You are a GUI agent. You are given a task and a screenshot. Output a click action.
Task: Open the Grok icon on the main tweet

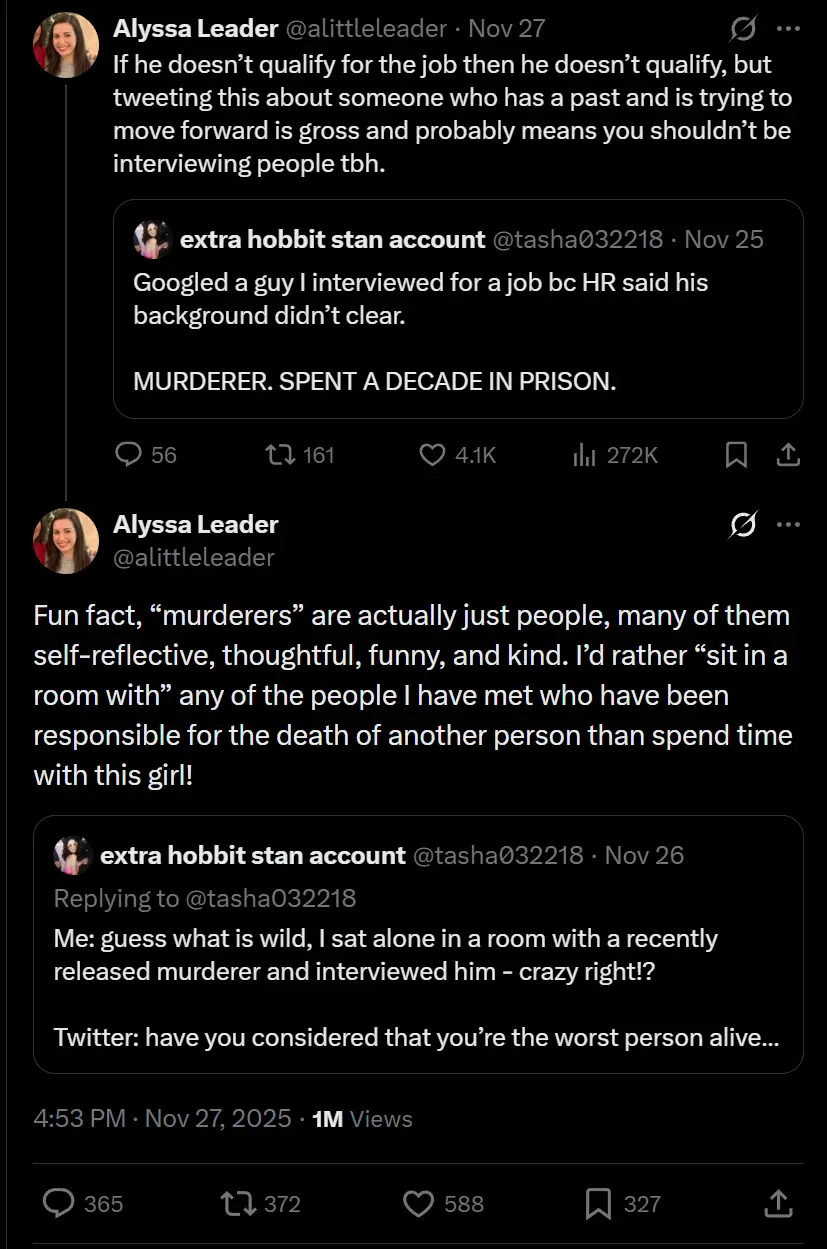[x=743, y=524]
